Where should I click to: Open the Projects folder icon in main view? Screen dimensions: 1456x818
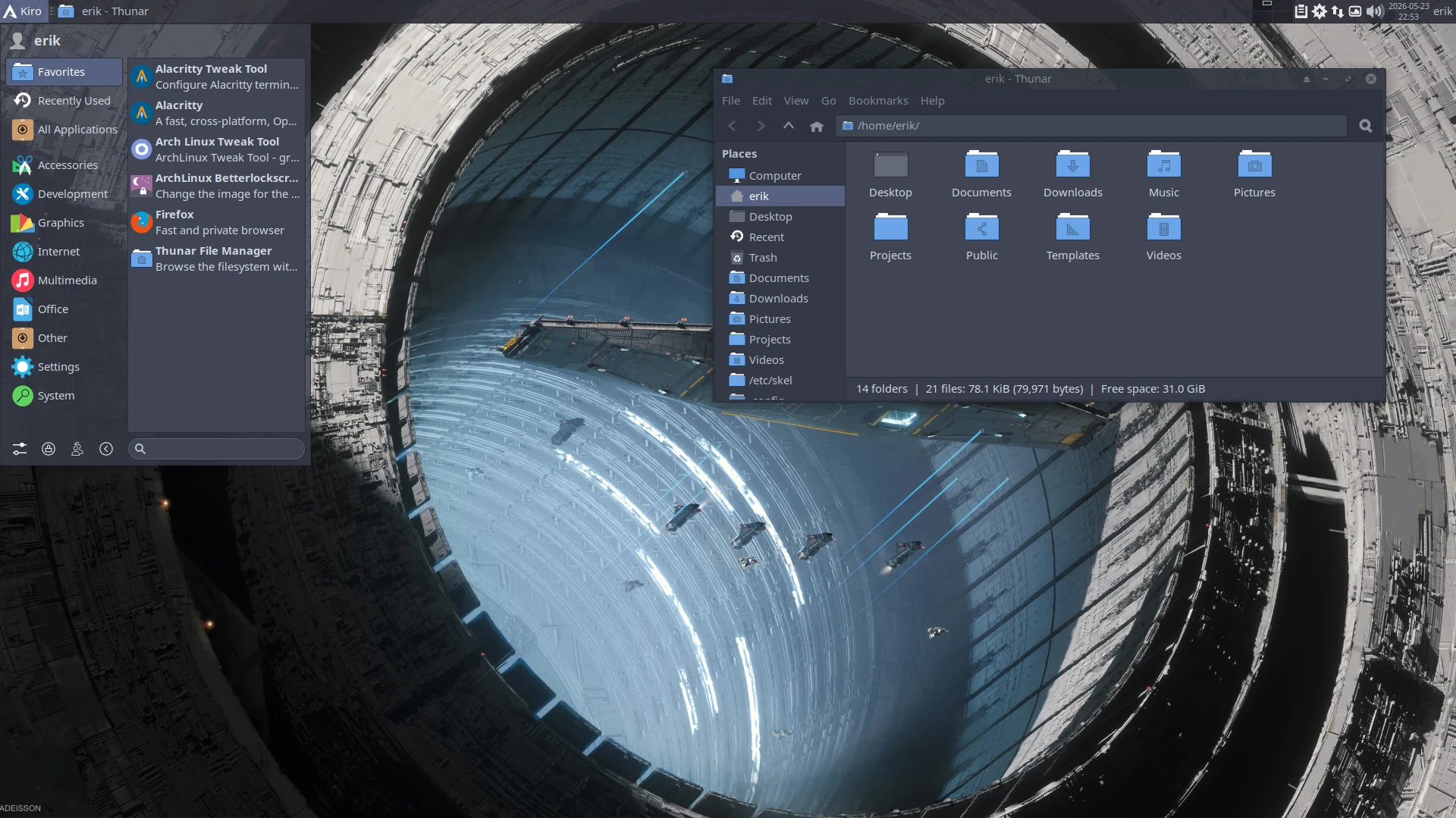[x=890, y=239]
